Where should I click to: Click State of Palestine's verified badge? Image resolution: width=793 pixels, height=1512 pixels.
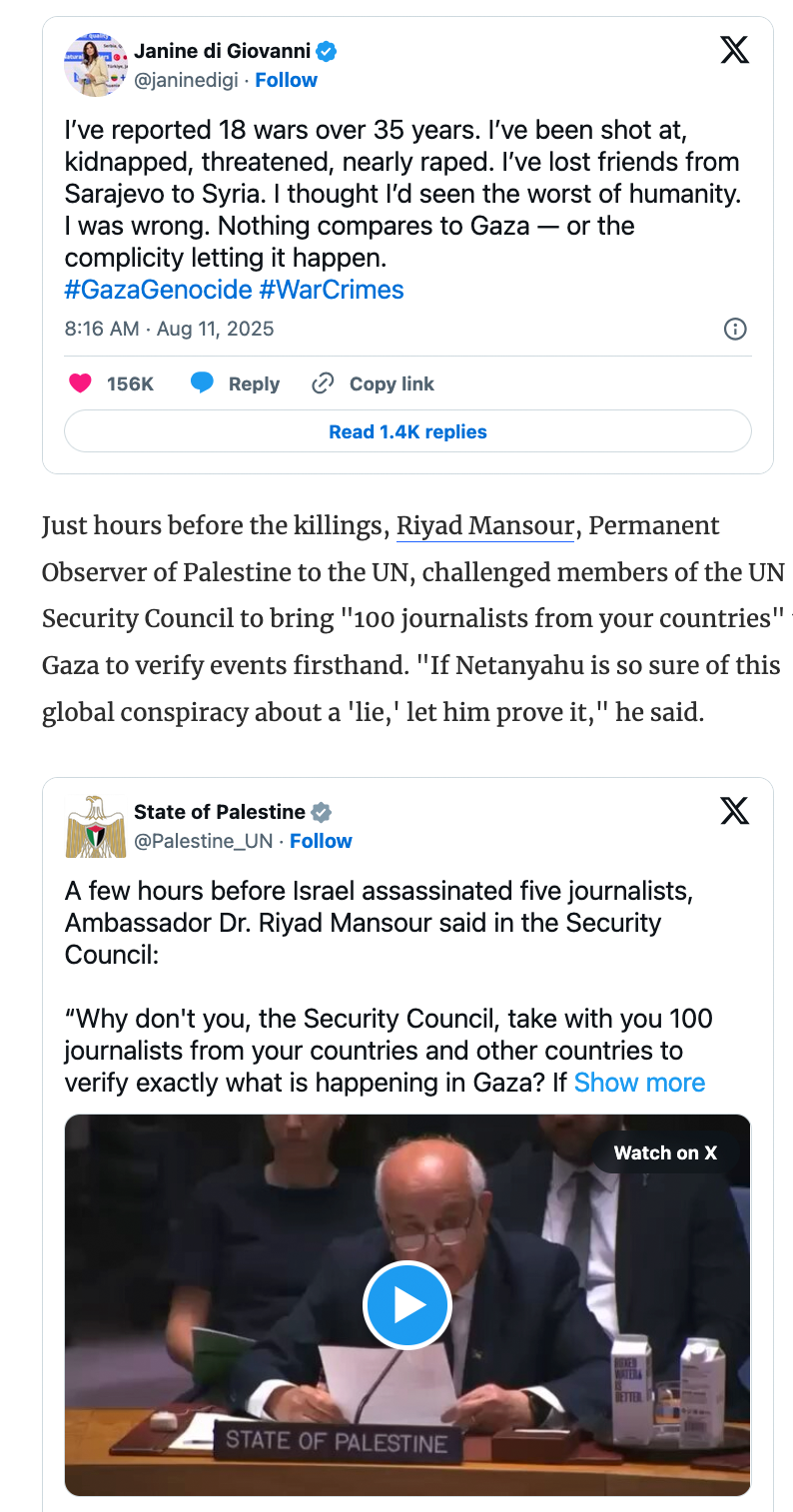tap(321, 812)
